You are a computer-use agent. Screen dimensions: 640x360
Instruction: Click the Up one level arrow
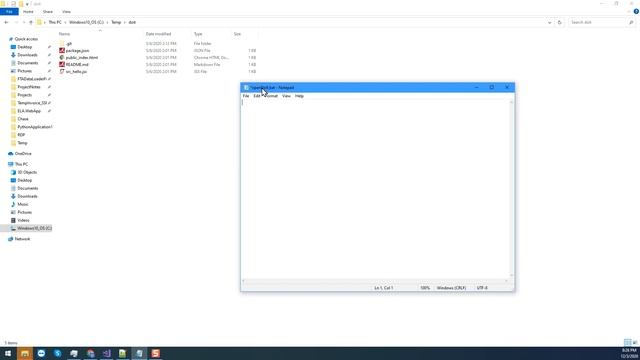point(31,22)
